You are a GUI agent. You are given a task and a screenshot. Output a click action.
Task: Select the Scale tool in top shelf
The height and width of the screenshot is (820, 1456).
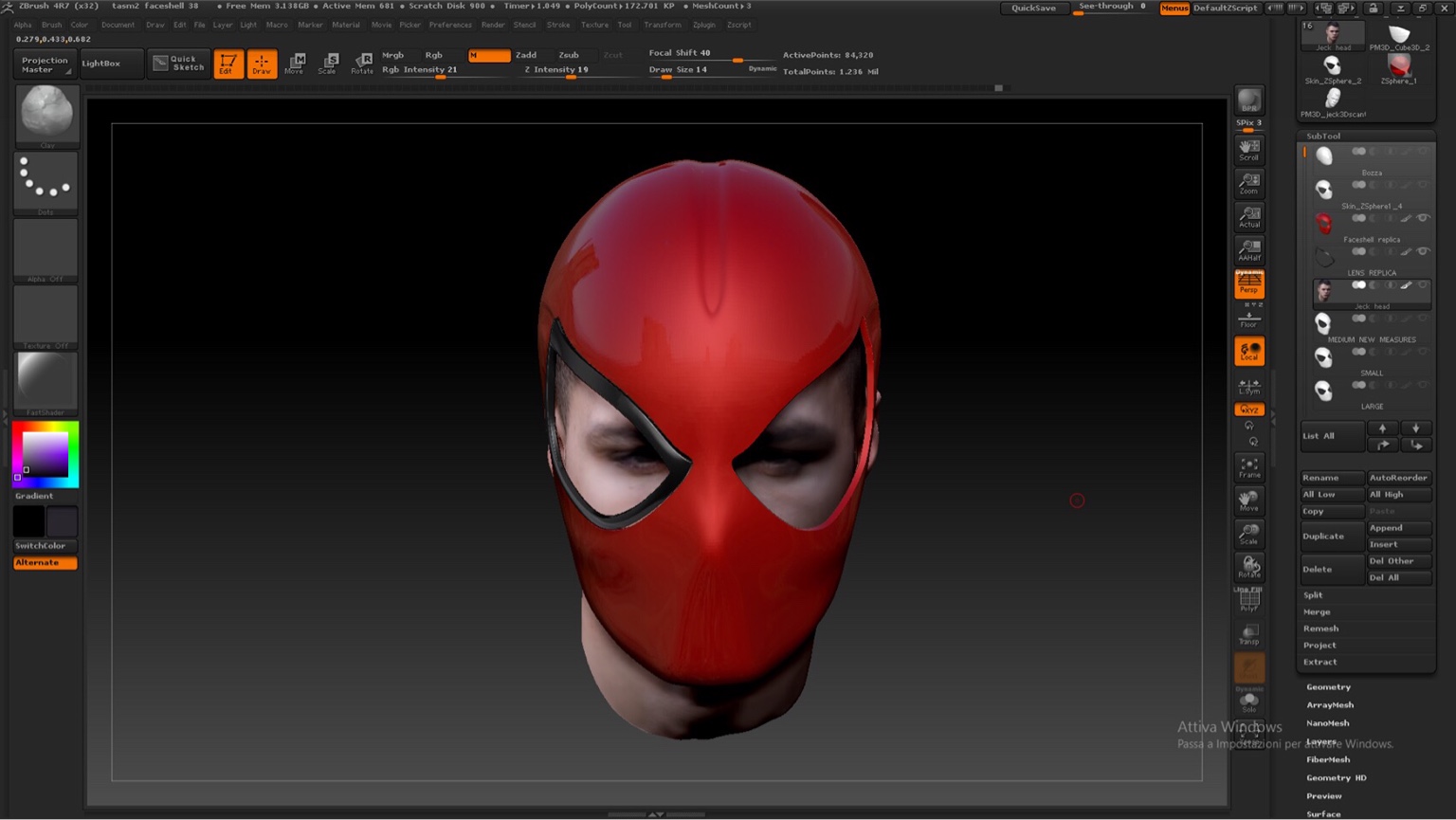tap(328, 64)
